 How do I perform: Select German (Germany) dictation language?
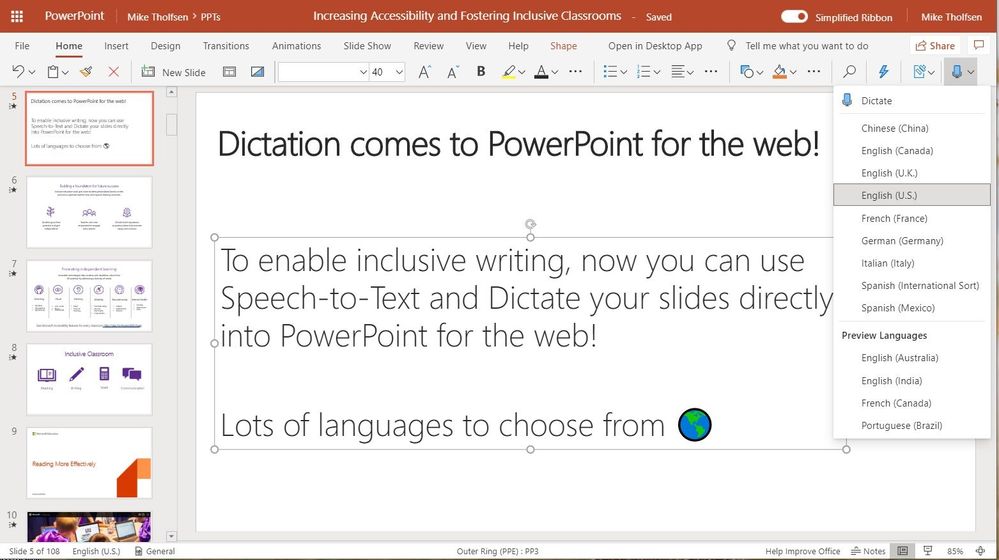(x=912, y=241)
